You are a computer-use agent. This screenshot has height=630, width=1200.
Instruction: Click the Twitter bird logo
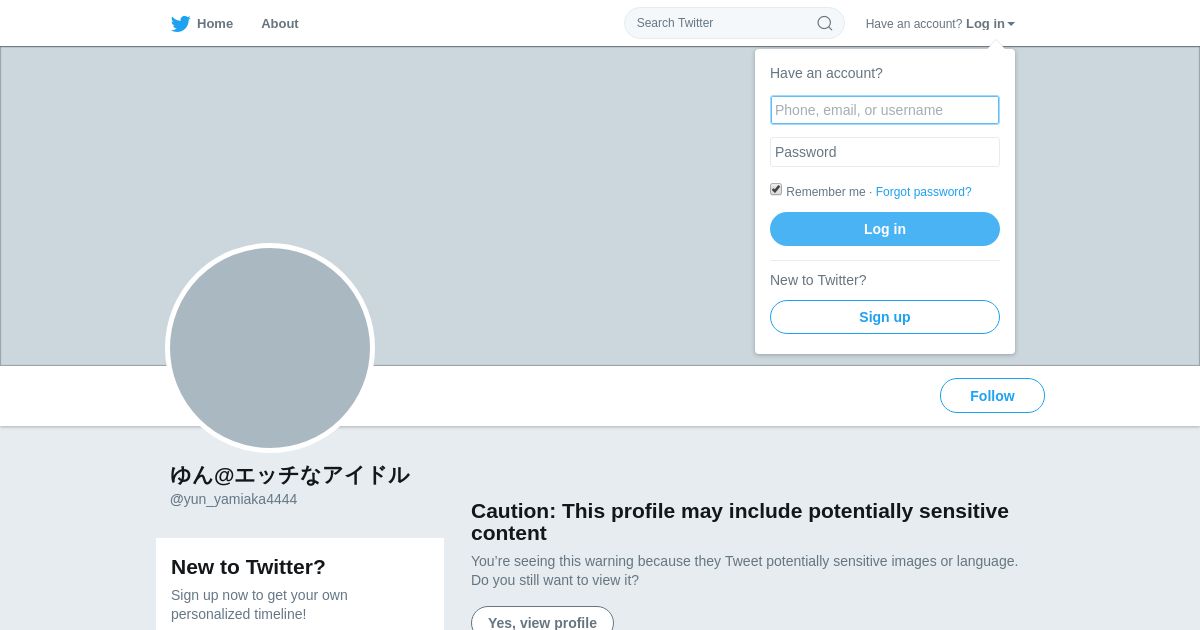coord(180,24)
